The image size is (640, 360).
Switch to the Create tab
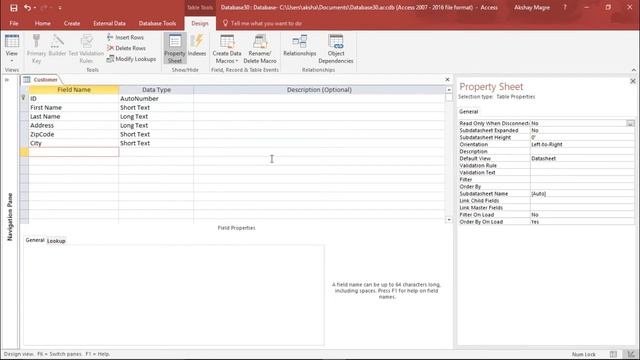(72, 23)
